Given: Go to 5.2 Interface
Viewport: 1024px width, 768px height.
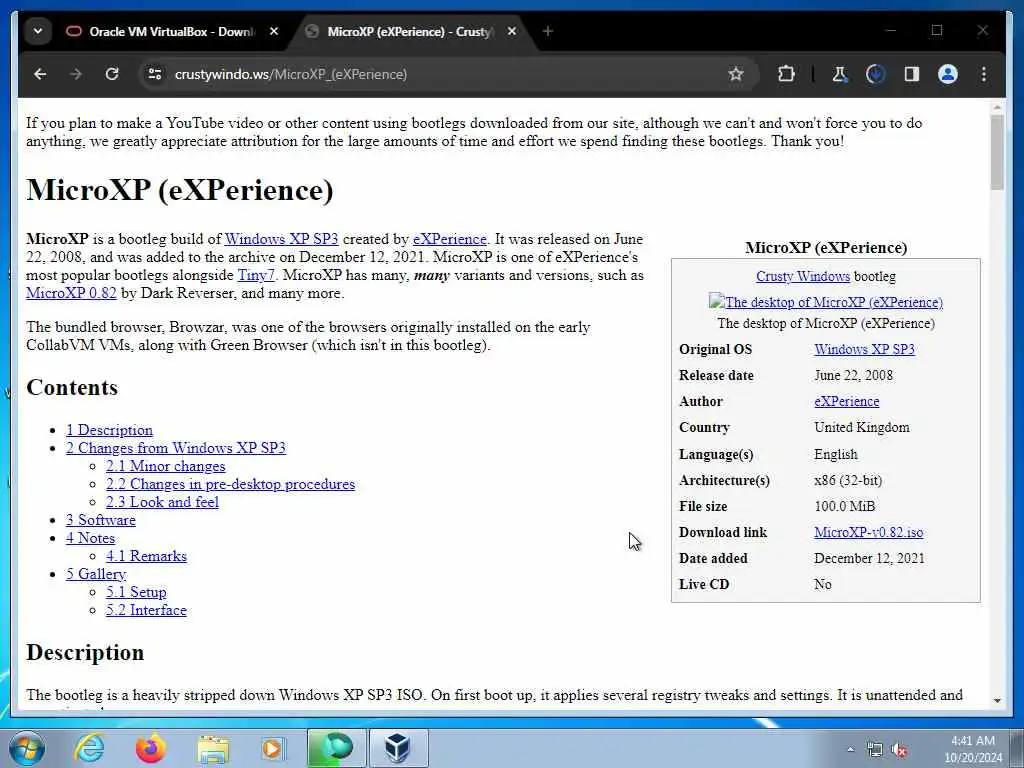Looking at the screenshot, I should pos(146,610).
